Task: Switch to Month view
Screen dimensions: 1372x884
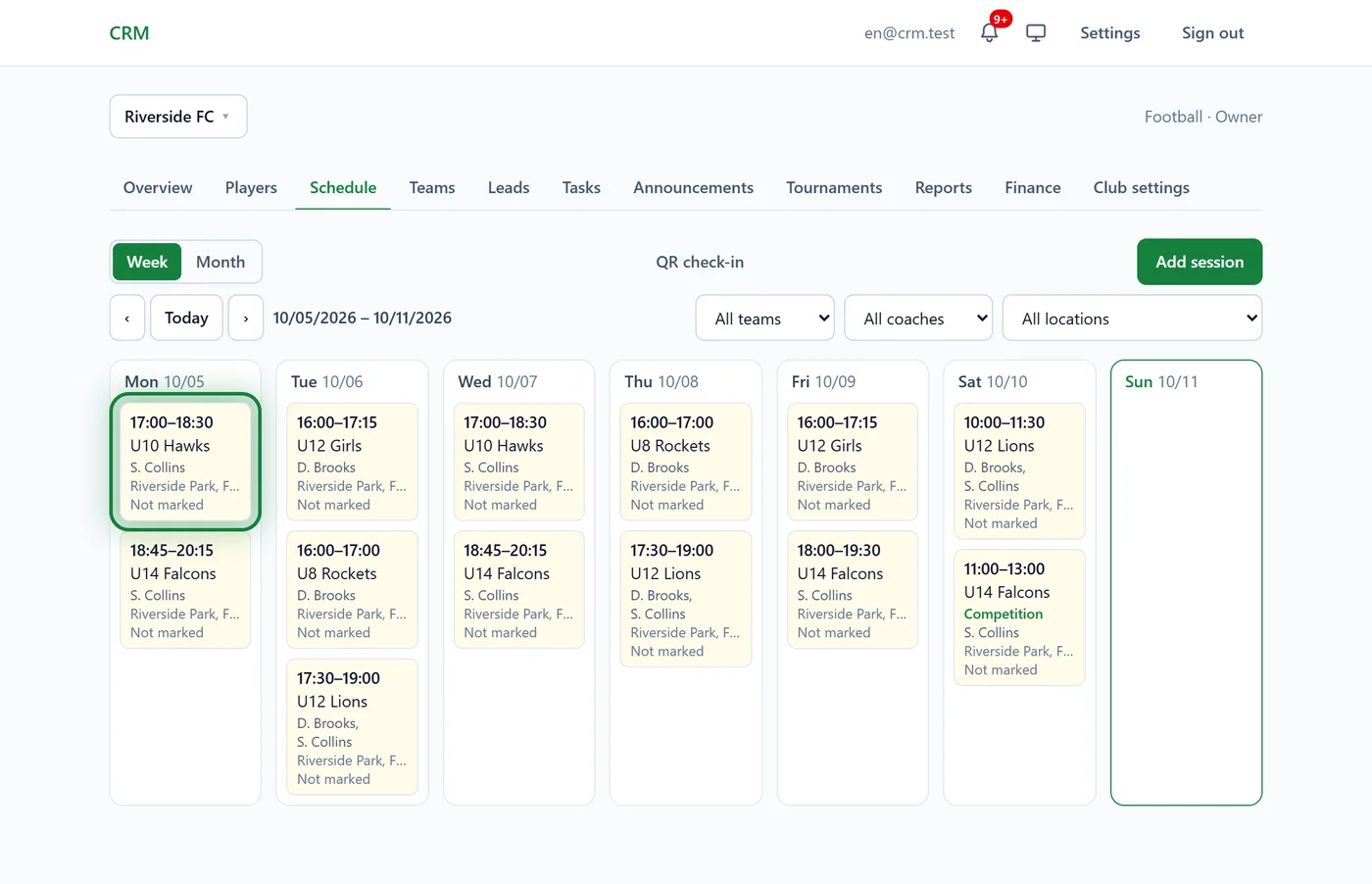Action: (x=220, y=262)
